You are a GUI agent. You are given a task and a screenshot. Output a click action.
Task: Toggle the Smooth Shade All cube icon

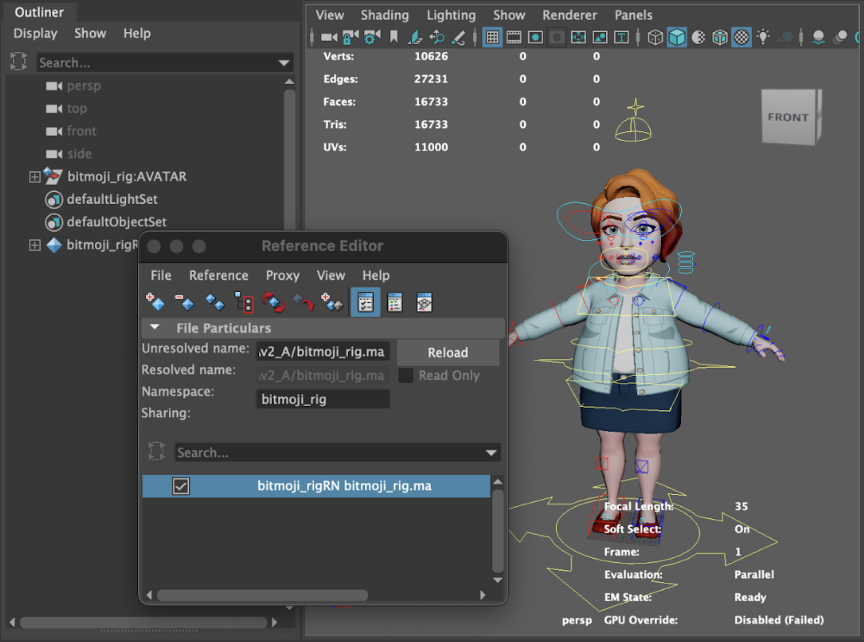point(677,38)
